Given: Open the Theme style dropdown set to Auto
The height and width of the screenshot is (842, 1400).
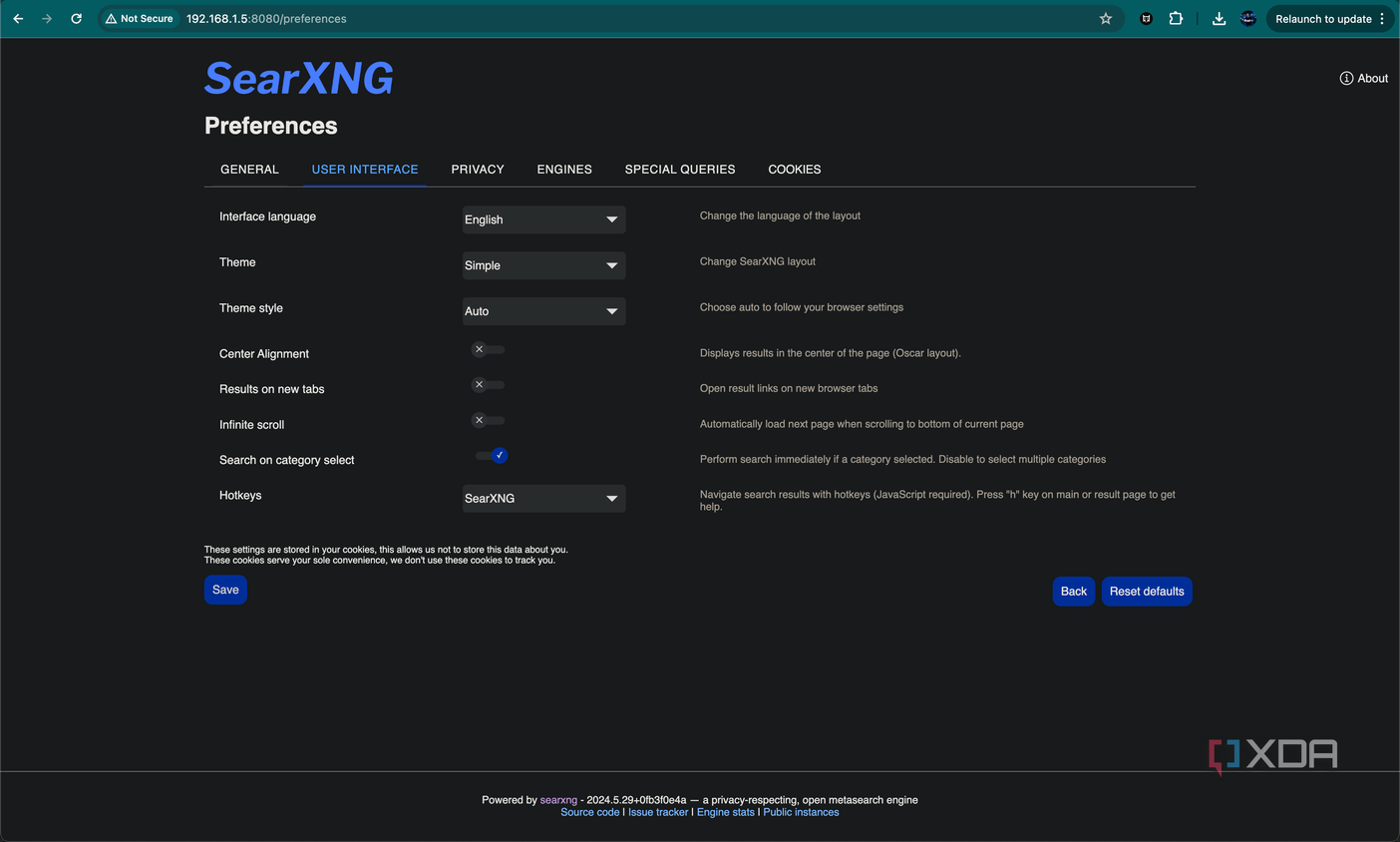Looking at the screenshot, I should tap(543, 311).
